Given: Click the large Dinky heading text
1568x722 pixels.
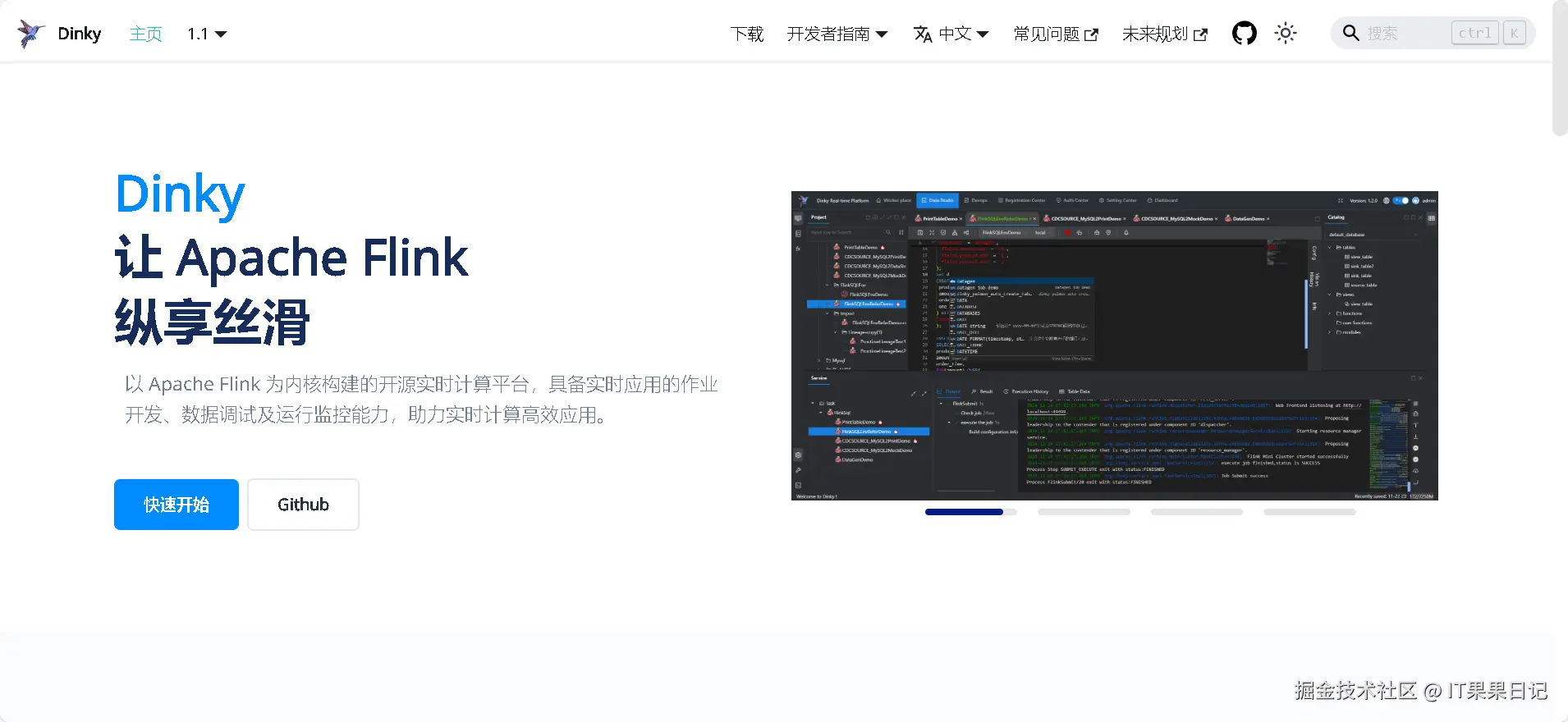Looking at the screenshot, I should pyautogui.click(x=180, y=194).
